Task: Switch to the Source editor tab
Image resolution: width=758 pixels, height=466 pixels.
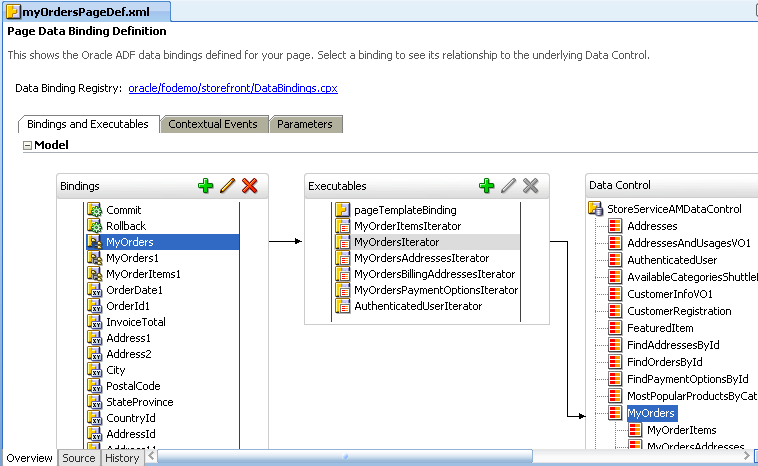Action: [x=79, y=458]
